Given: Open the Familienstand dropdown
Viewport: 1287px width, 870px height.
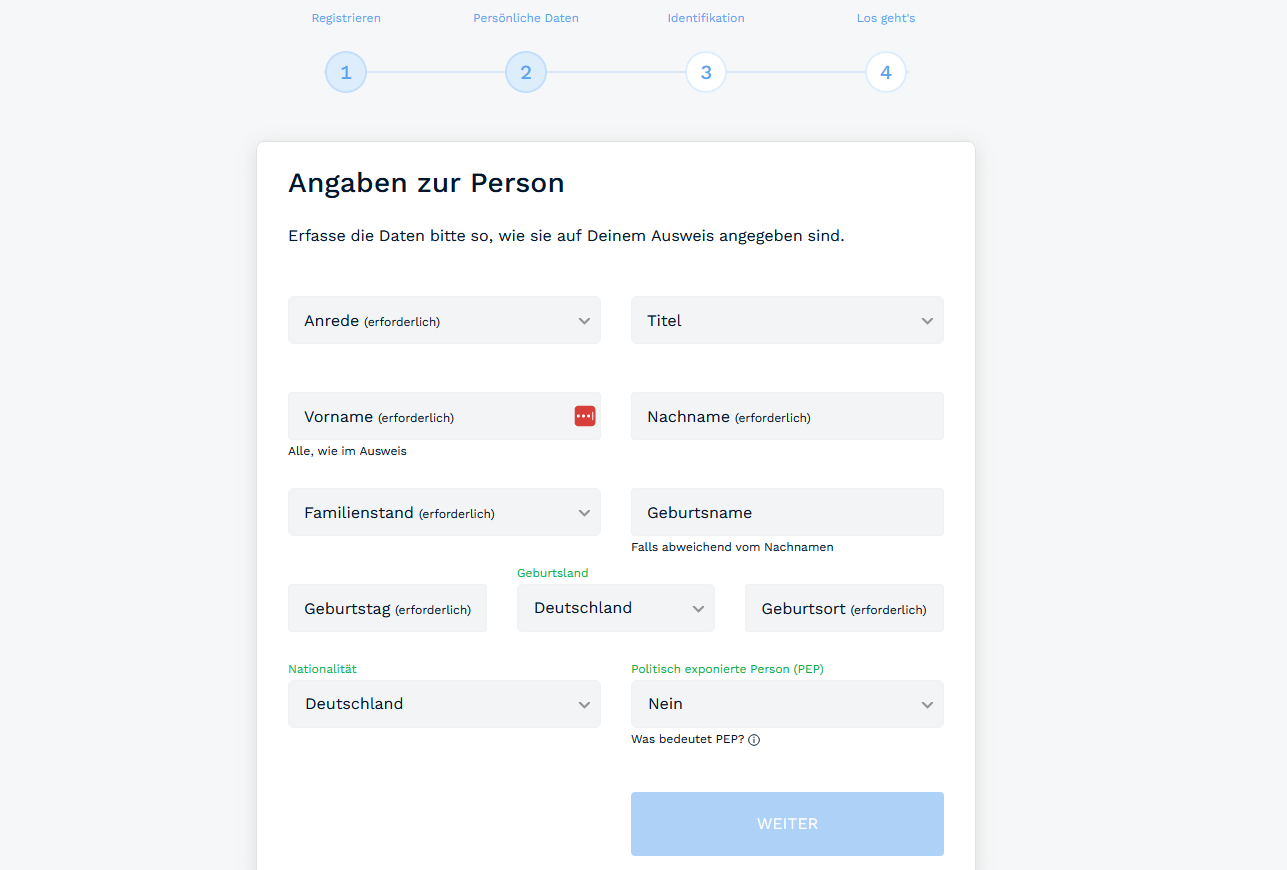Looking at the screenshot, I should [444, 513].
